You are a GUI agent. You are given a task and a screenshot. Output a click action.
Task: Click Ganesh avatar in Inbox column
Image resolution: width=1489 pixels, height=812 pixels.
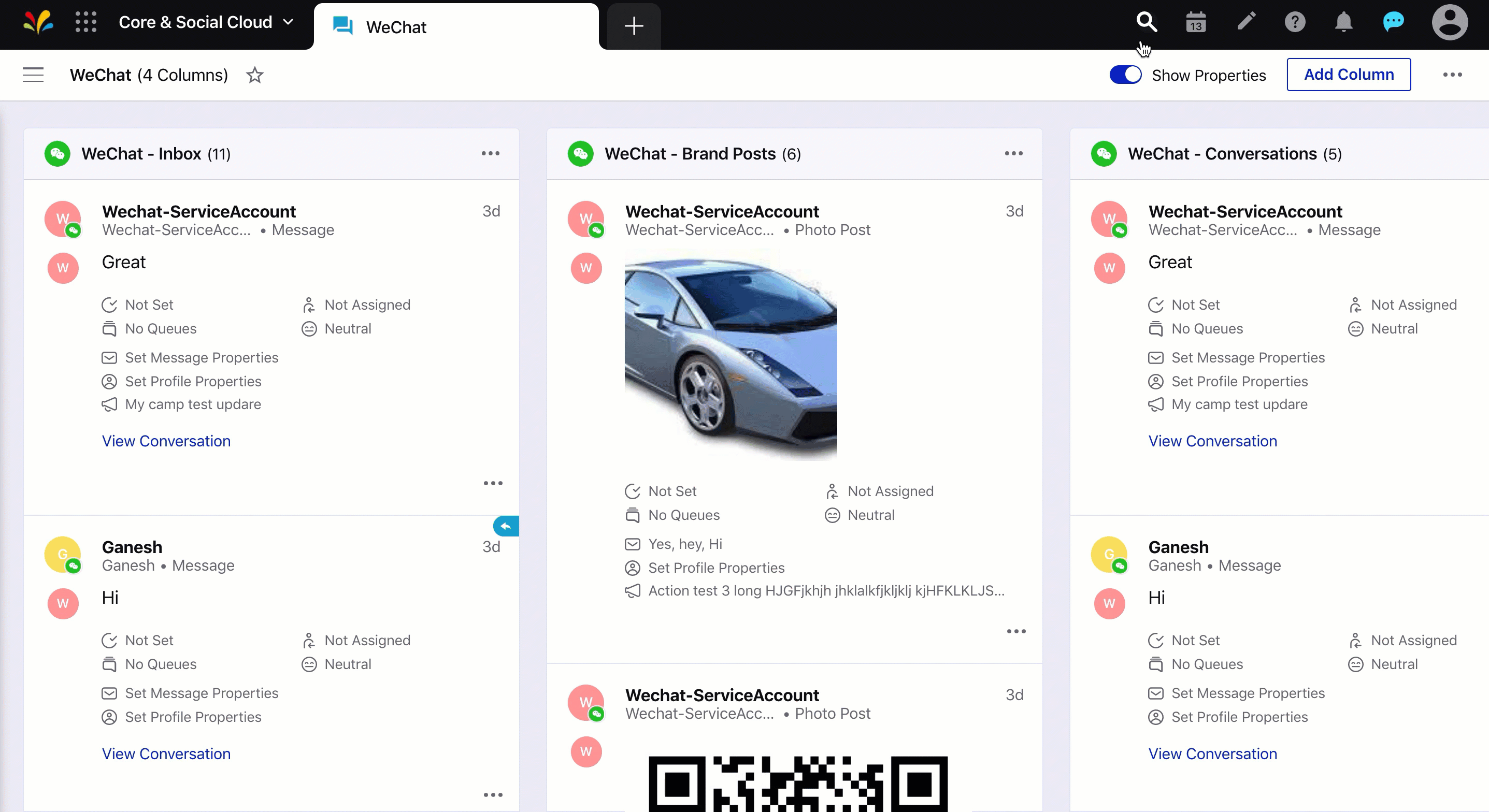(x=63, y=555)
